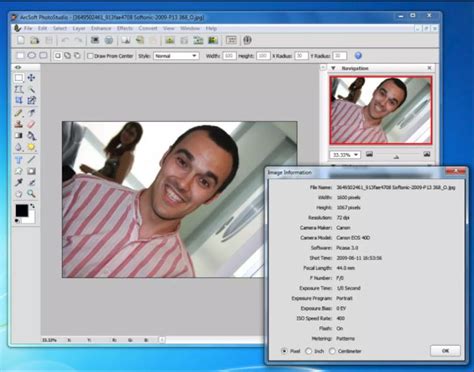The image size is (474, 372).
Task: Select the Hand pan tool
Action: coord(19,194)
